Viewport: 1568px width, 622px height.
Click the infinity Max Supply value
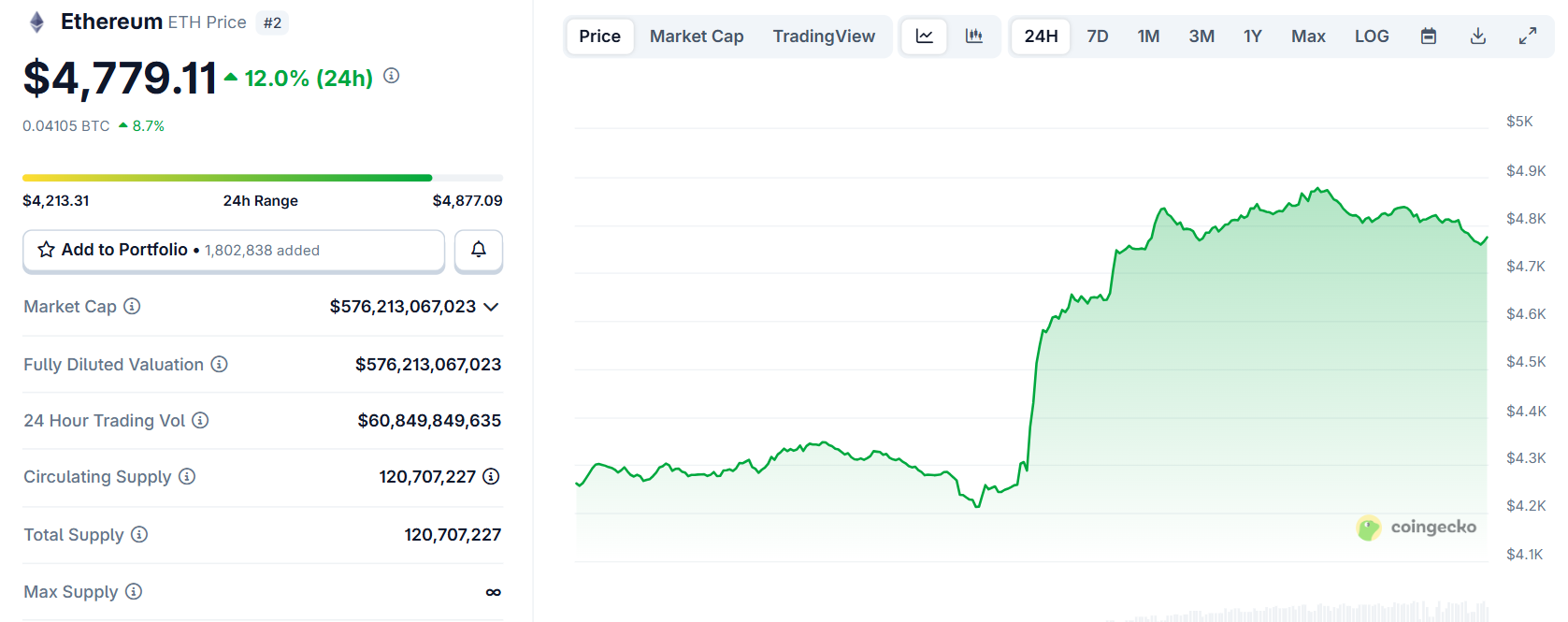pos(494,592)
